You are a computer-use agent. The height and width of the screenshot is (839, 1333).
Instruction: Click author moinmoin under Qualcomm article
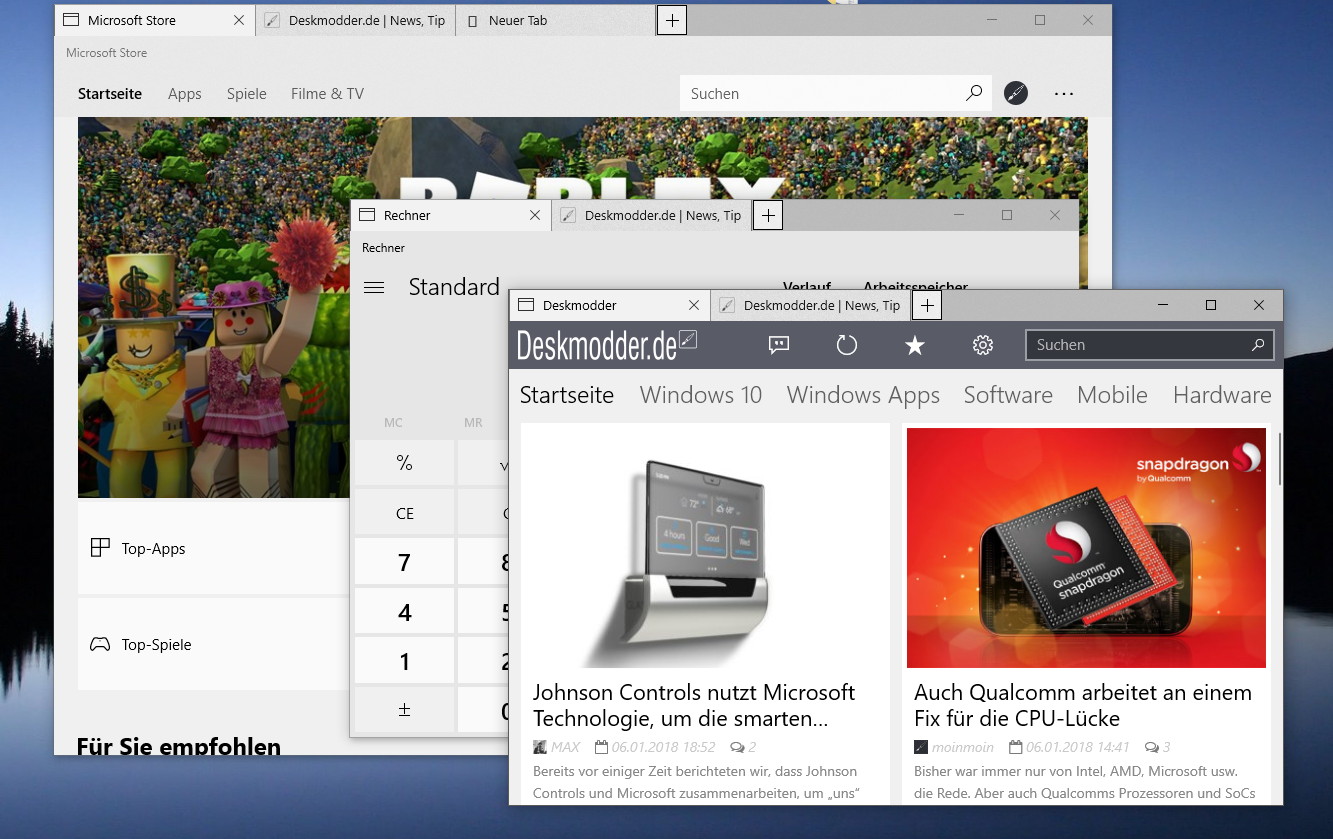(961, 747)
